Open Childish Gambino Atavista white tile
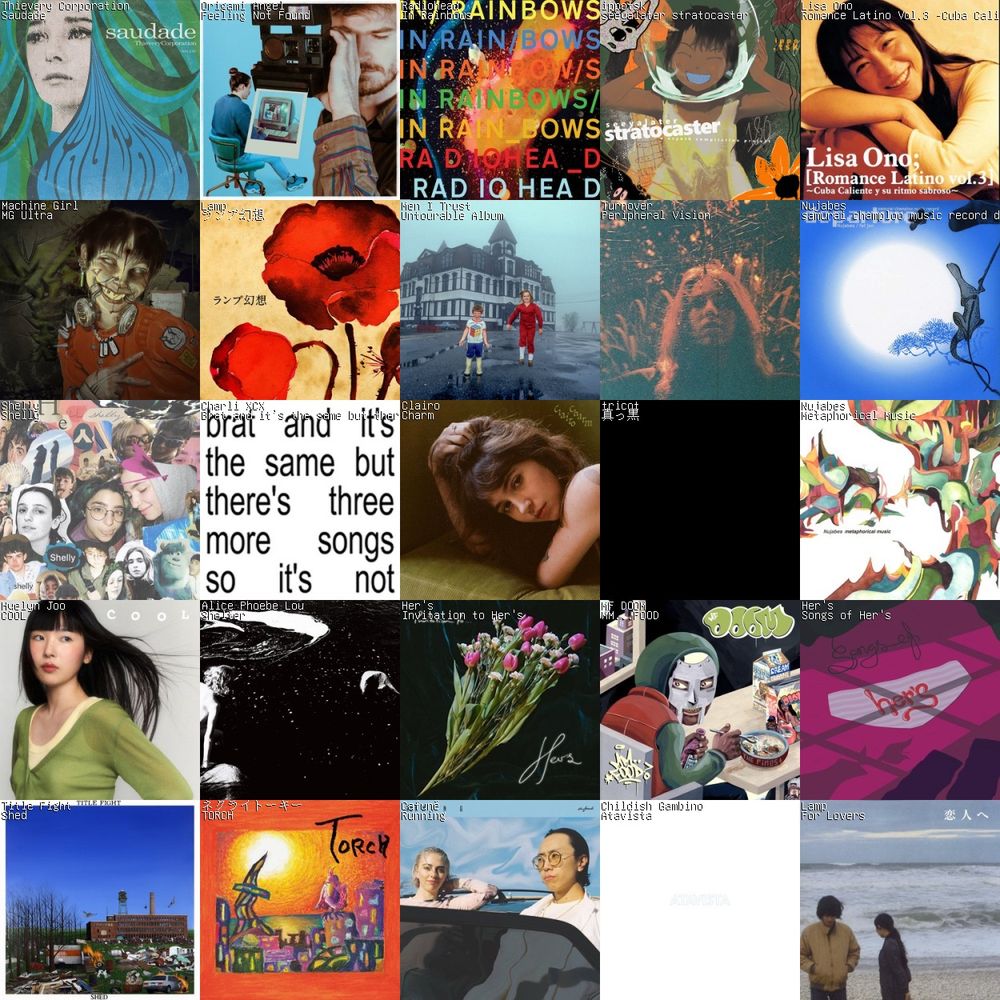1000x1000 pixels. [x=700, y=900]
